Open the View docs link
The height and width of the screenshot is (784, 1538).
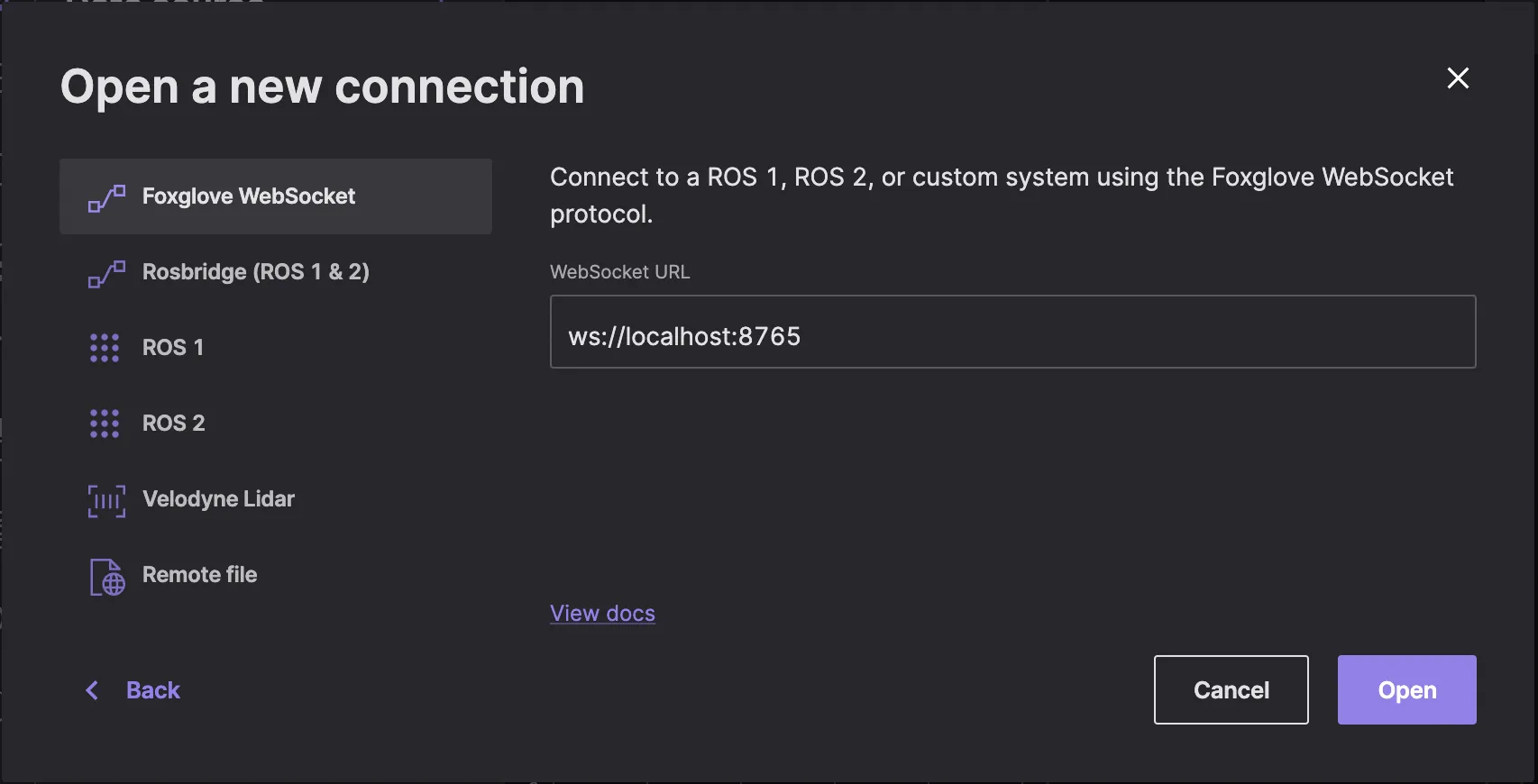coord(602,613)
